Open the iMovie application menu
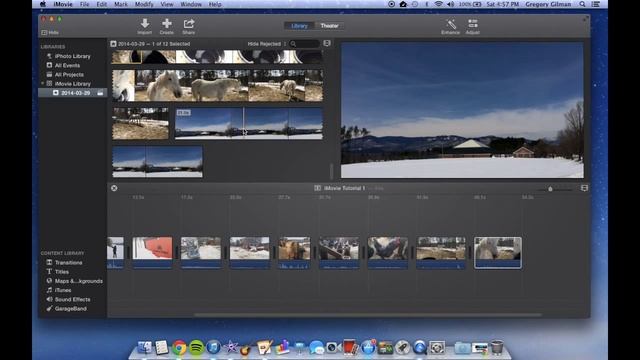 coord(63,4)
